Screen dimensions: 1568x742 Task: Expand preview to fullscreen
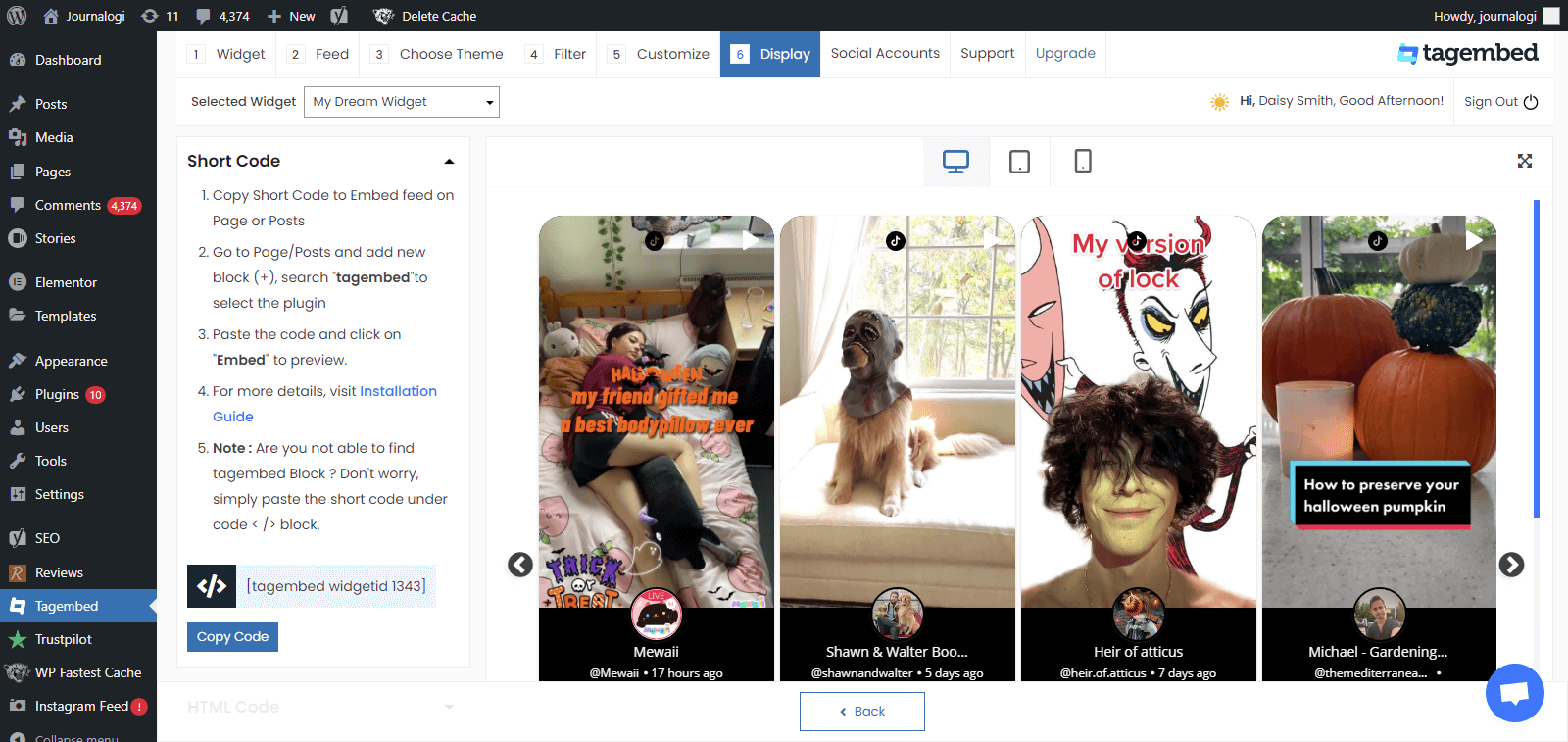1525,161
